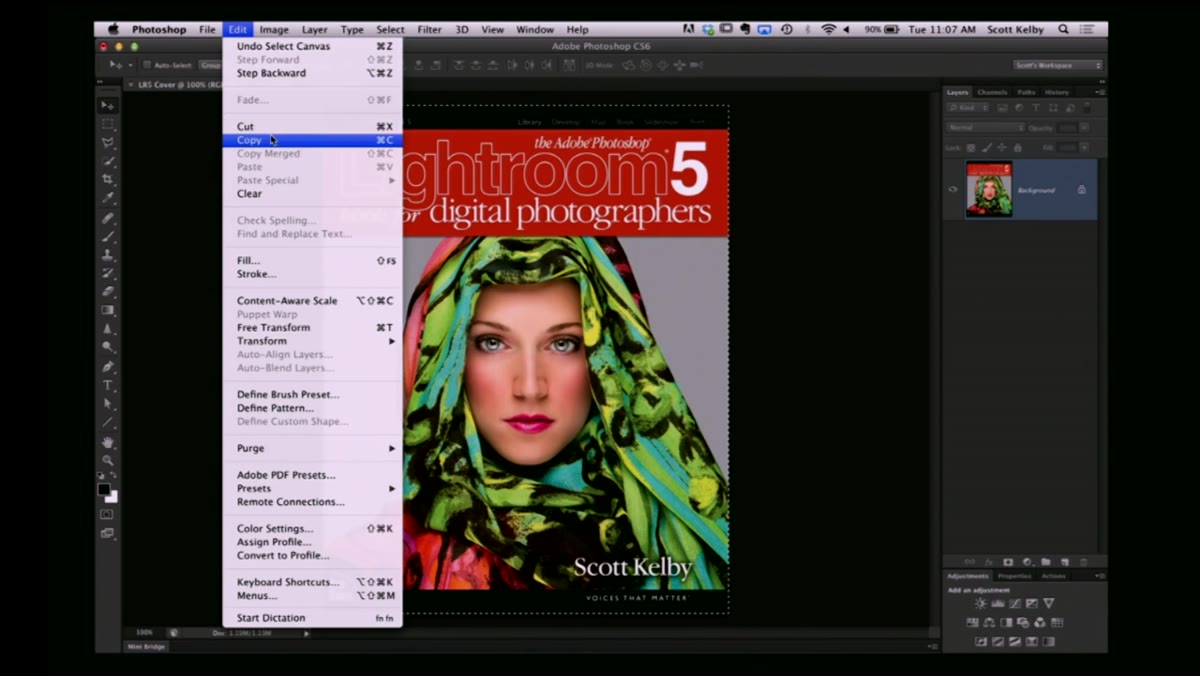Select the Quick Selection tool
Image resolution: width=1200 pixels, height=676 pixels.
(x=107, y=161)
